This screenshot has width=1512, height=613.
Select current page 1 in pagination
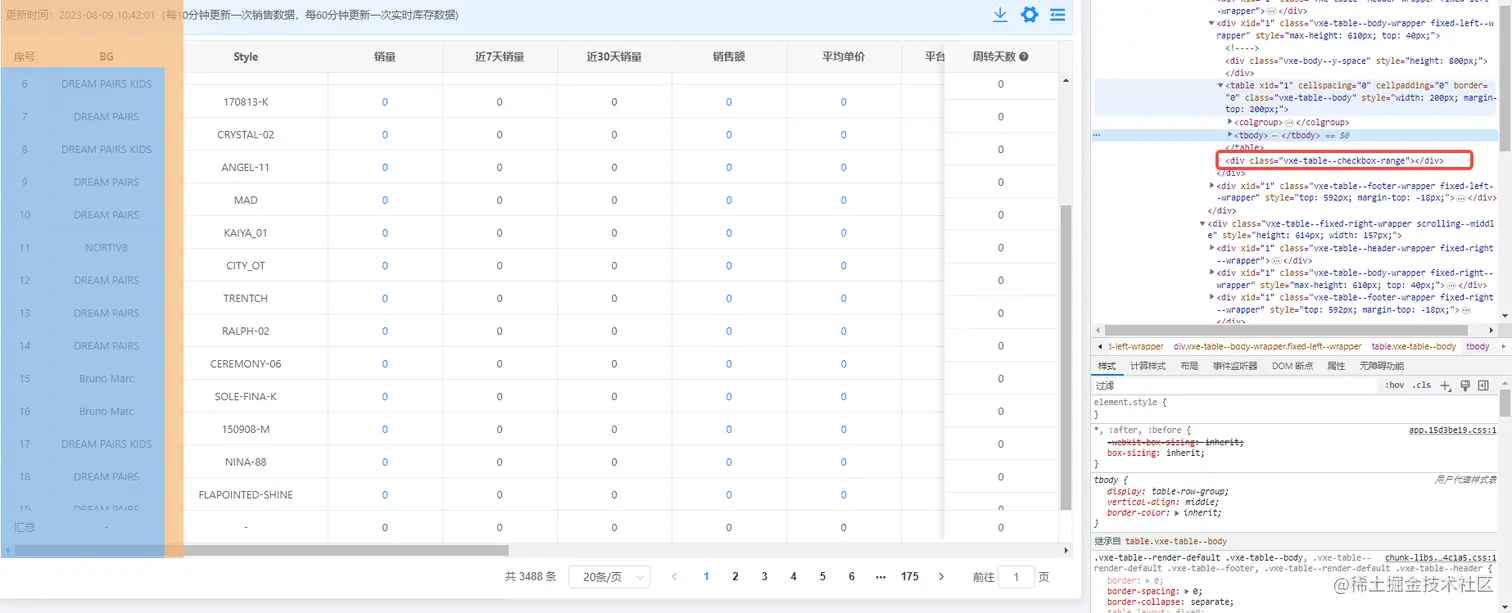706,577
